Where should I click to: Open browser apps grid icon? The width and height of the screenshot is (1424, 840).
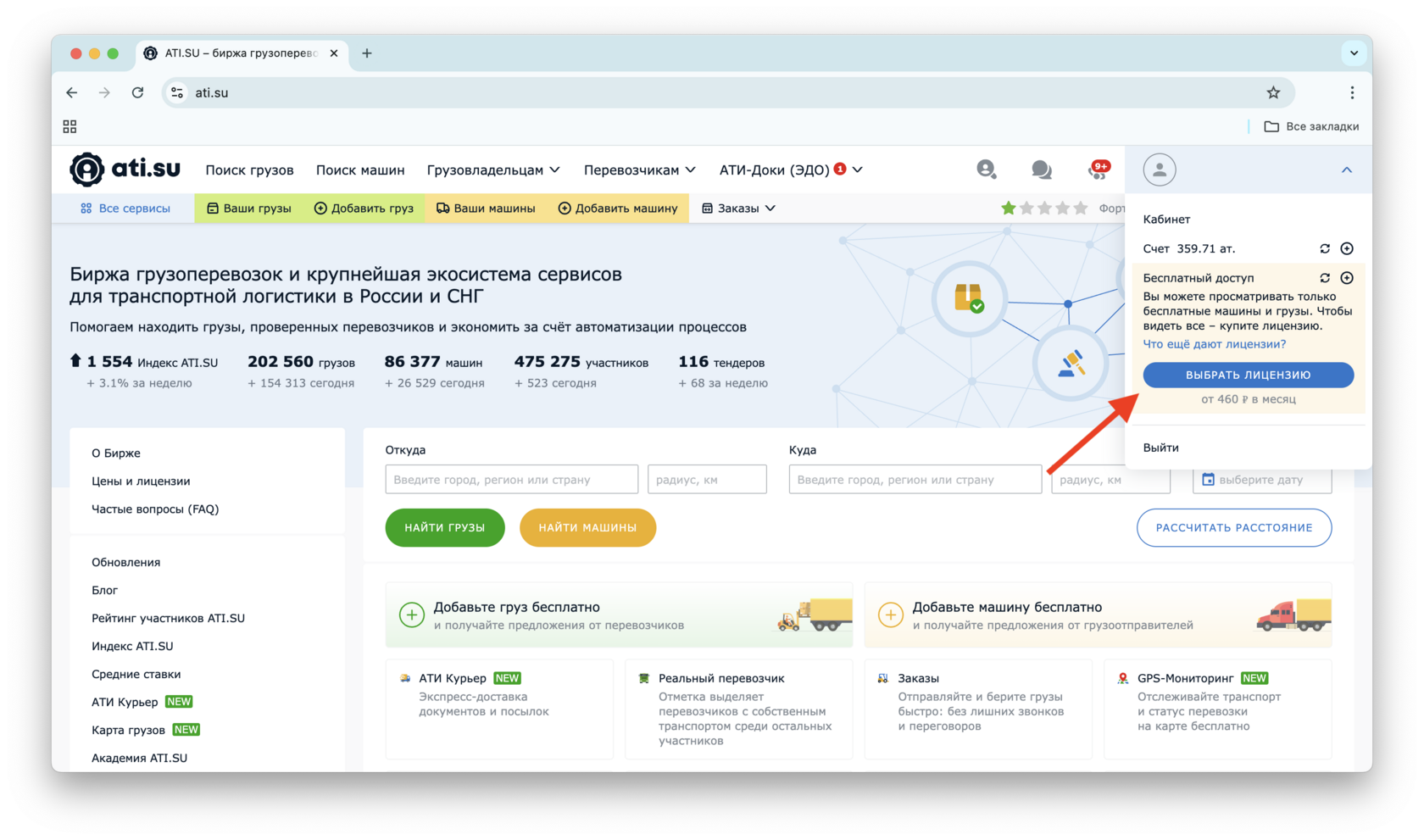pyautogui.click(x=70, y=126)
